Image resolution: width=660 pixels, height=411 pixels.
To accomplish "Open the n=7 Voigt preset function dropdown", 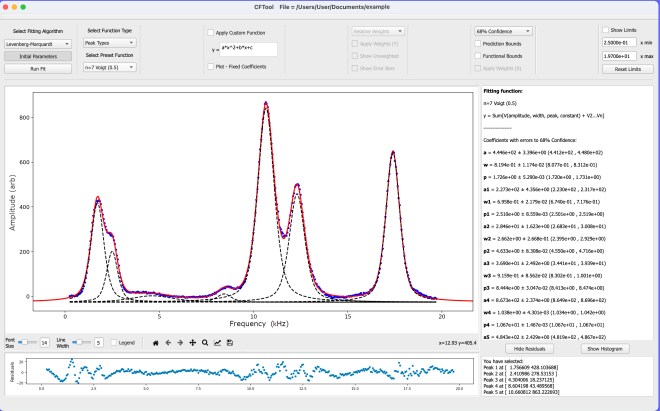I will click(x=108, y=68).
